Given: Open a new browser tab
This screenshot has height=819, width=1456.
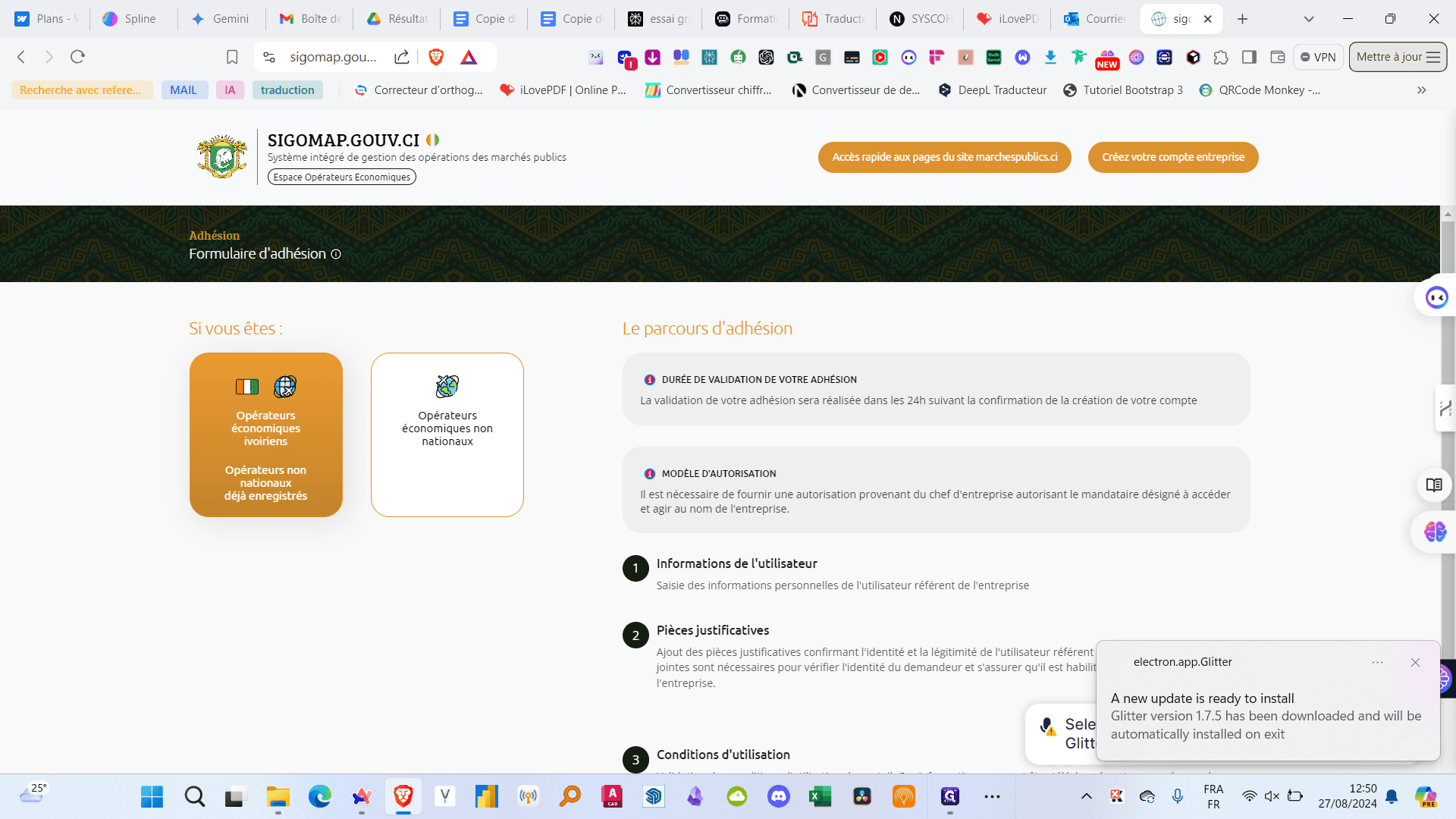Looking at the screenshot, I should point(1242,19).
